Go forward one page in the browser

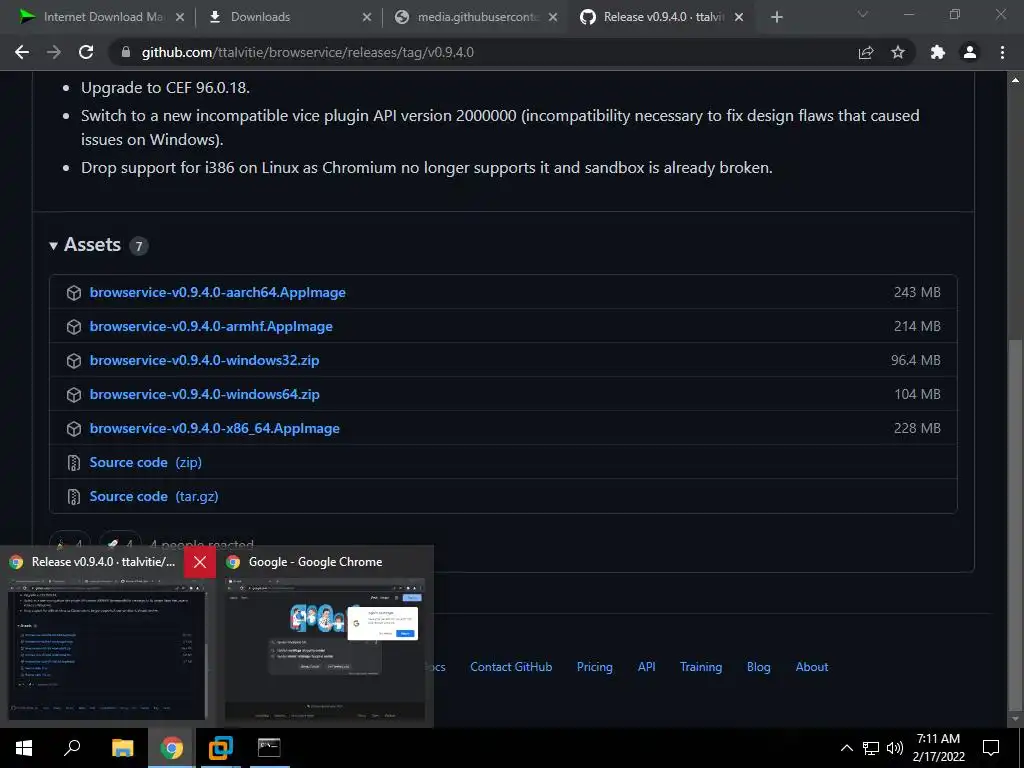(54, 52)
